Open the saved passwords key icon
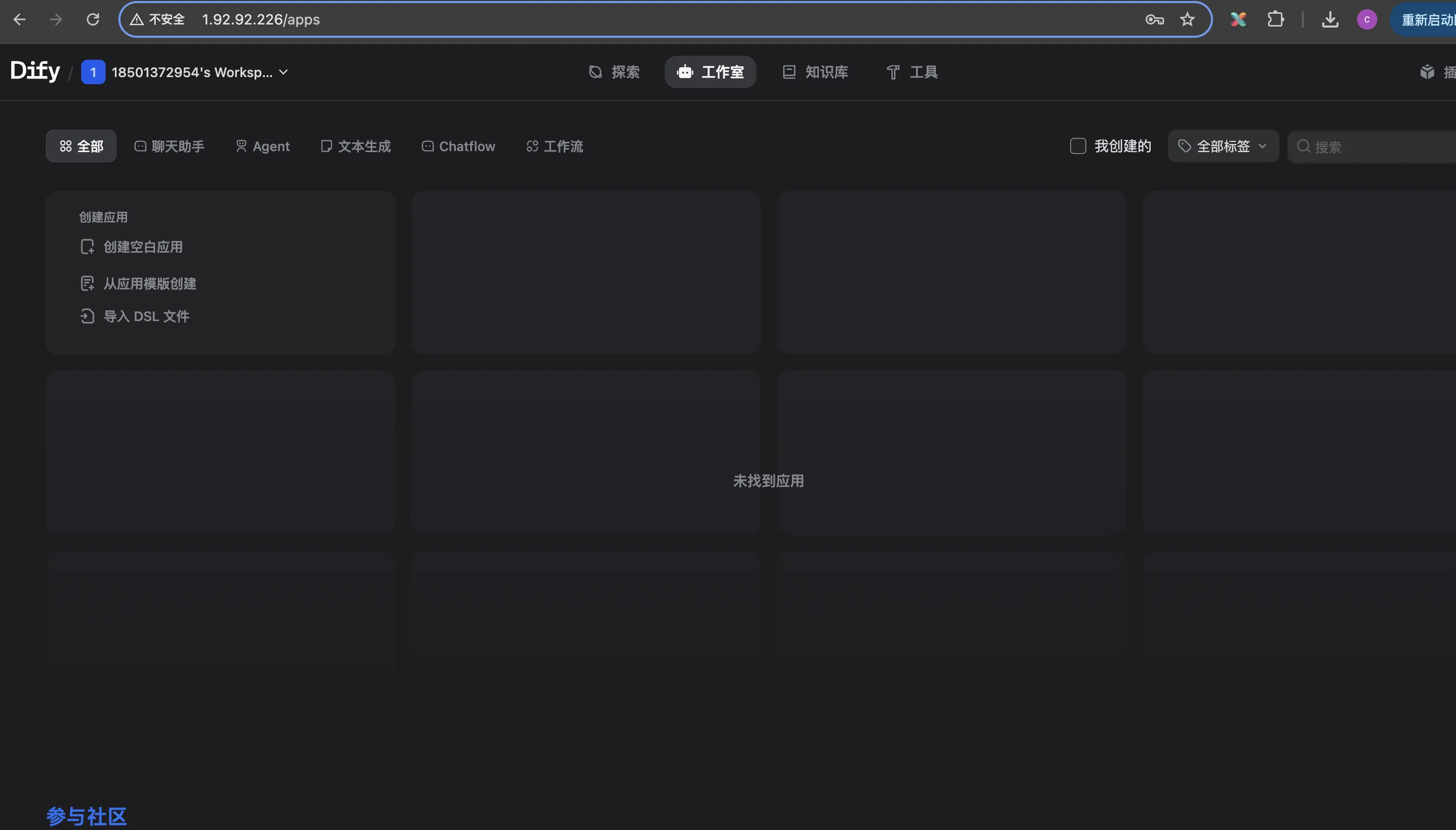 1154,19
